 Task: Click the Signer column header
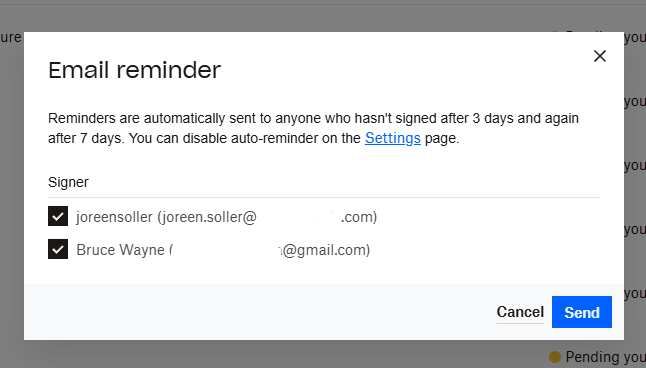tap(68, 182)
